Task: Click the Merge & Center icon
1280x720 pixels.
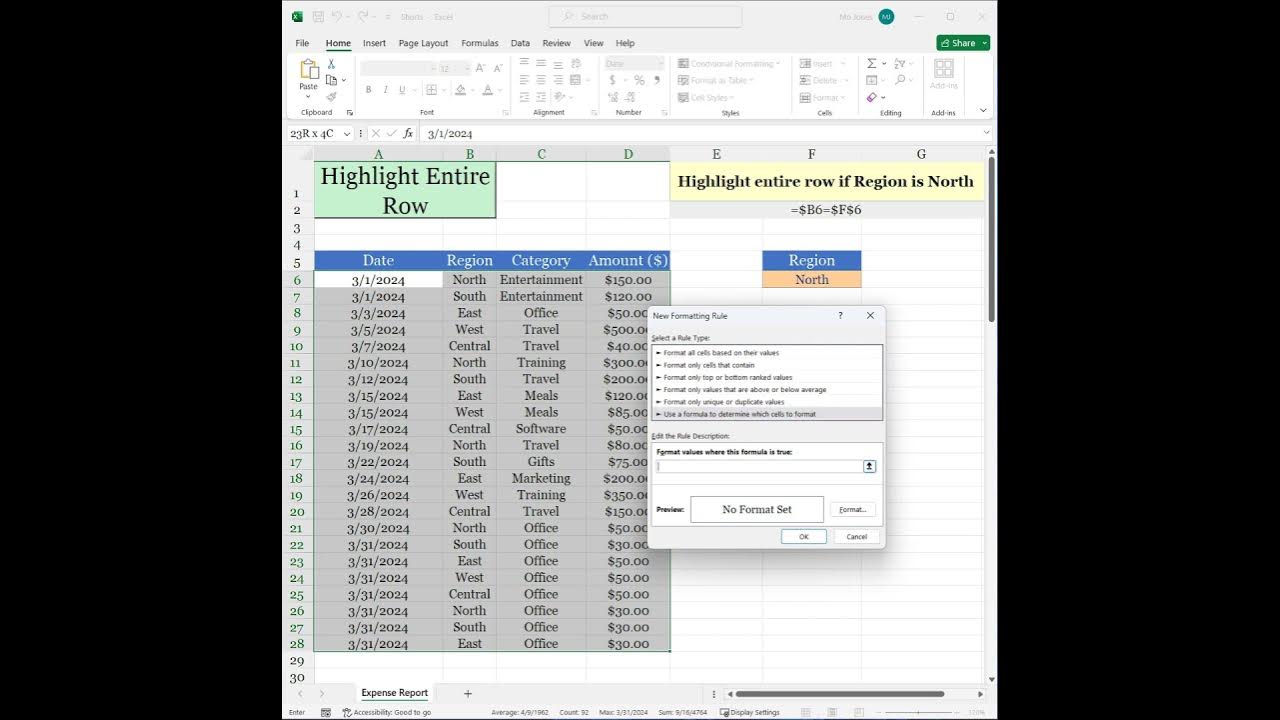Action: 575,80
